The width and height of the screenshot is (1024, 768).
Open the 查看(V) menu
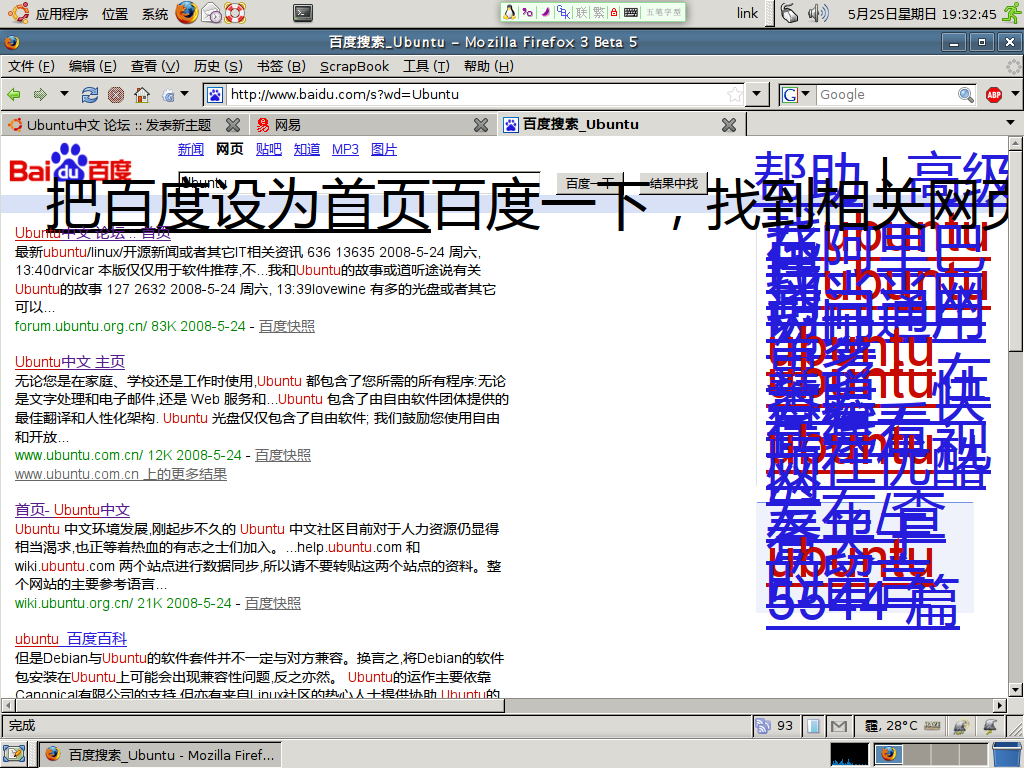click(155, 66)
